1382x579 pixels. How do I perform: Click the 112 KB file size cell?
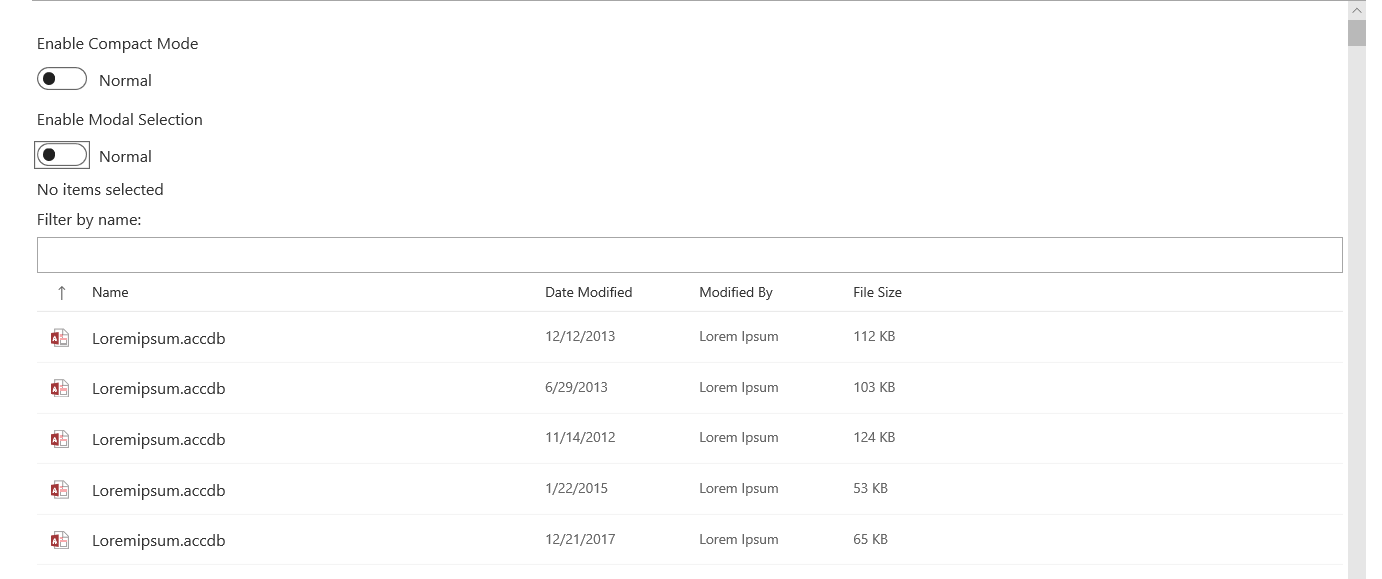(874, 336)
